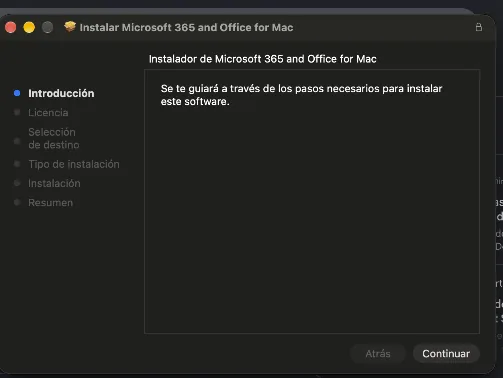Click the lock icon in the title bar
Image resolution: width=503 pixels, height=378 pixels.
479,27
